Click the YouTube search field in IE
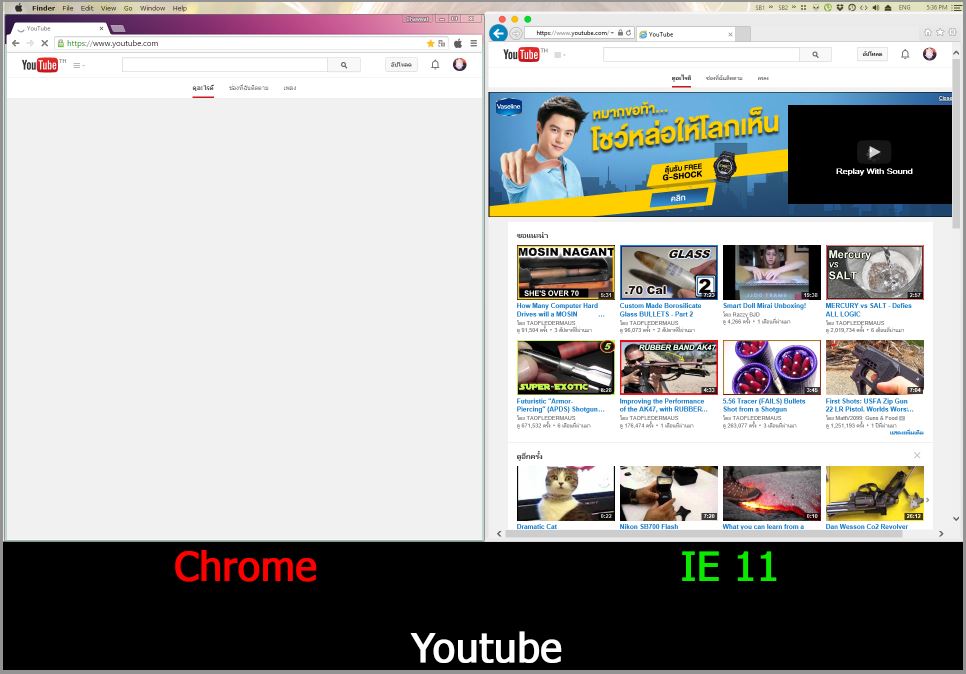 701,54
